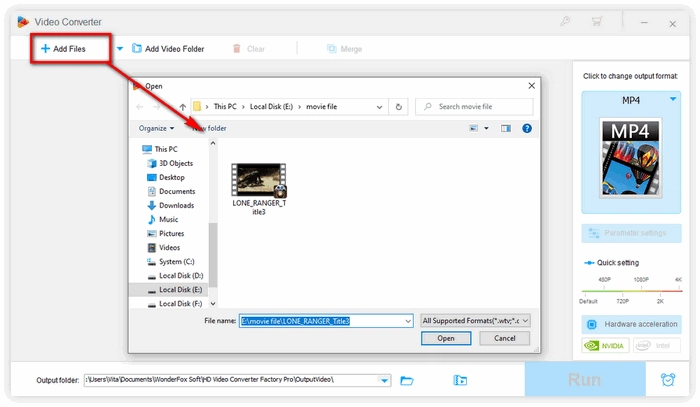Open the view options dropdown arrow
Viewport: 700px width, 407px height.
[487, 129]
